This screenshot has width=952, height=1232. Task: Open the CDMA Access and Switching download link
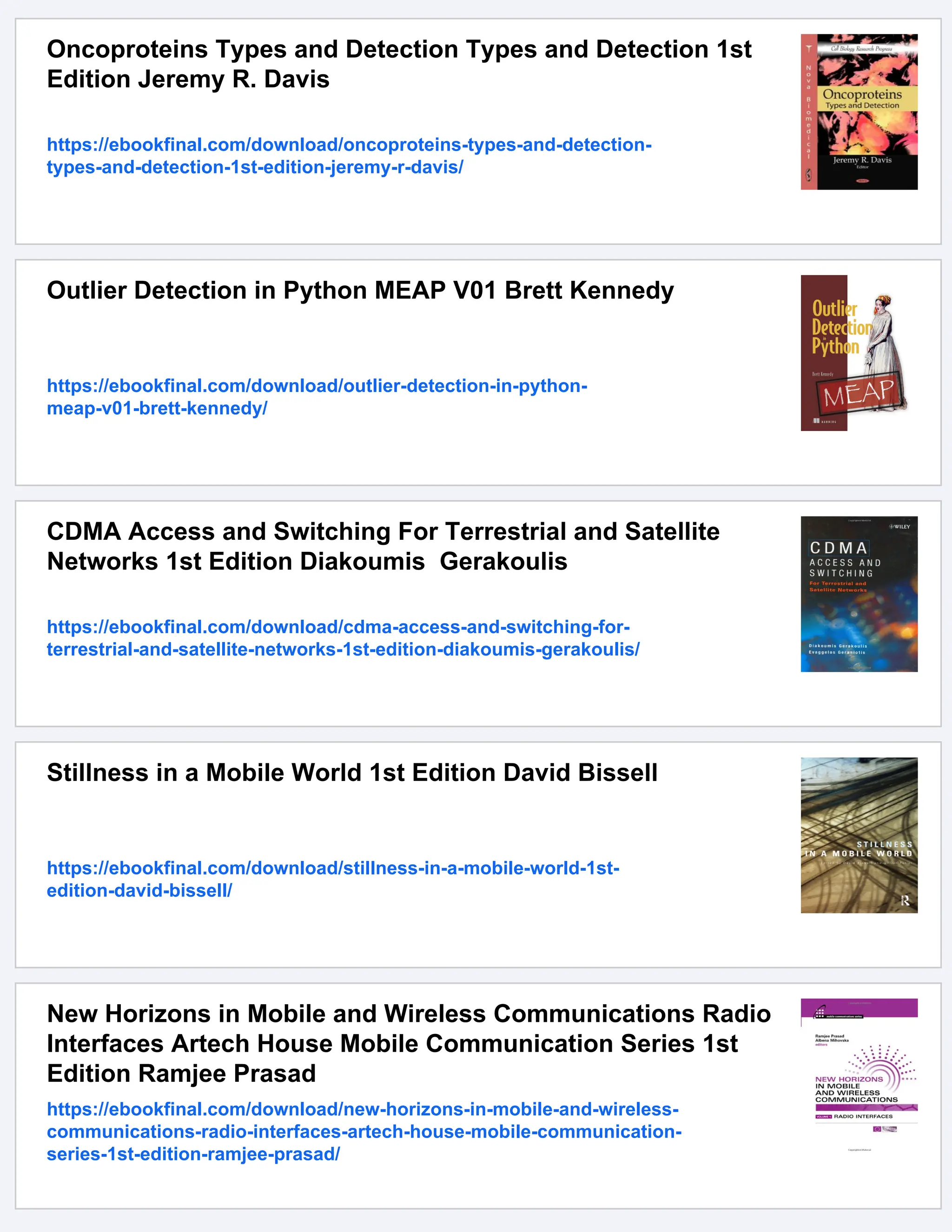(343, 638)
